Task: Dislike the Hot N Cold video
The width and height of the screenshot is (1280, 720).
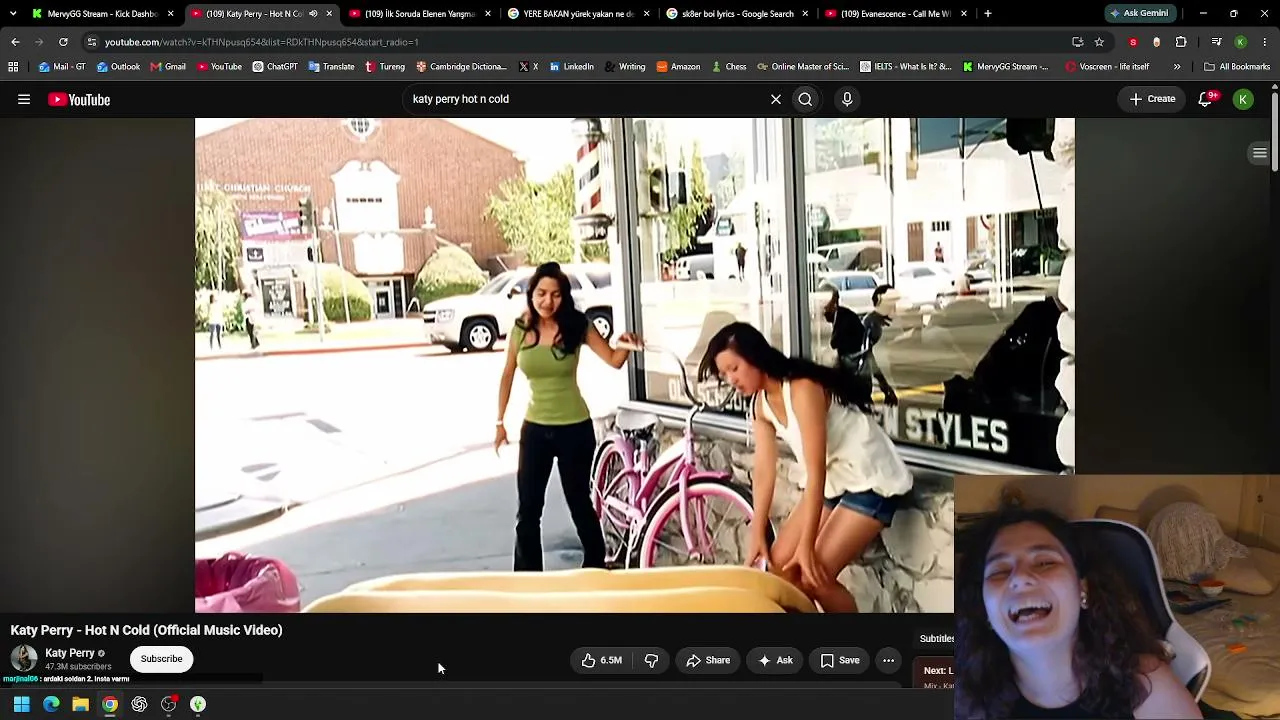Action: (651, 660)
